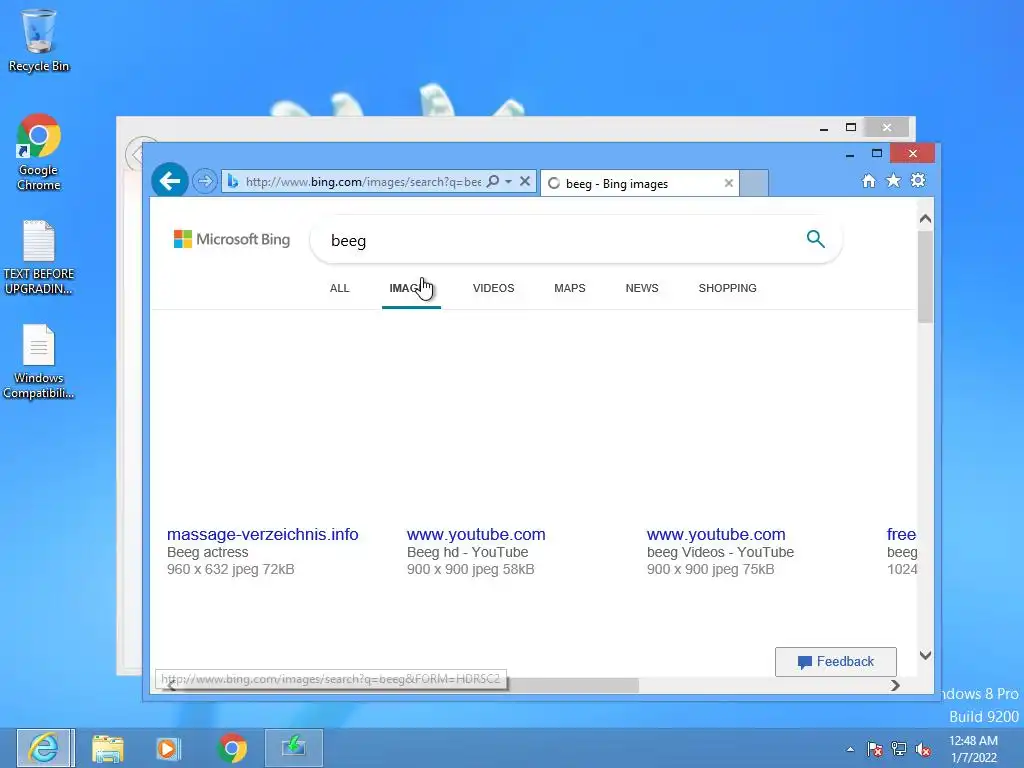Click the page scroll down arrow
Screen dimensions: 1024x768
[925, 655]
